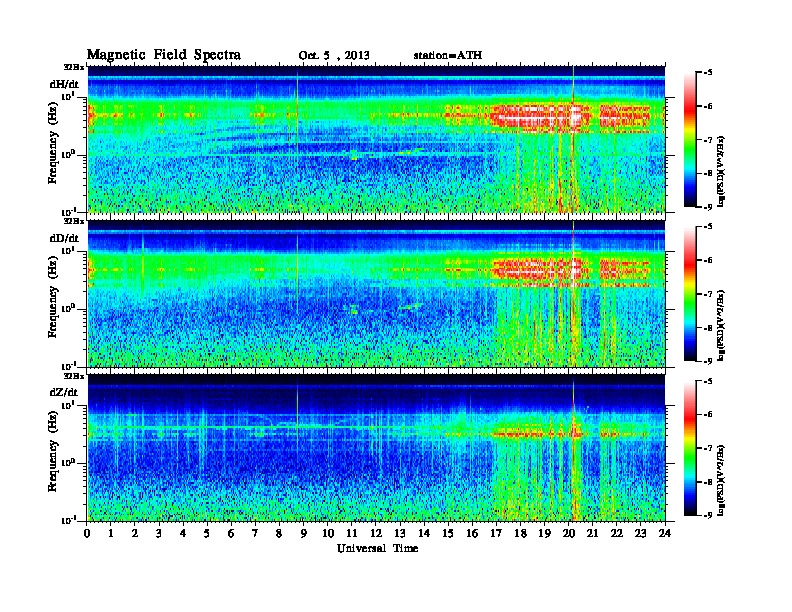Click the "20" hour tick on Universal Time axis
This screenshot has height=612, width=792.
coord(569,533)
